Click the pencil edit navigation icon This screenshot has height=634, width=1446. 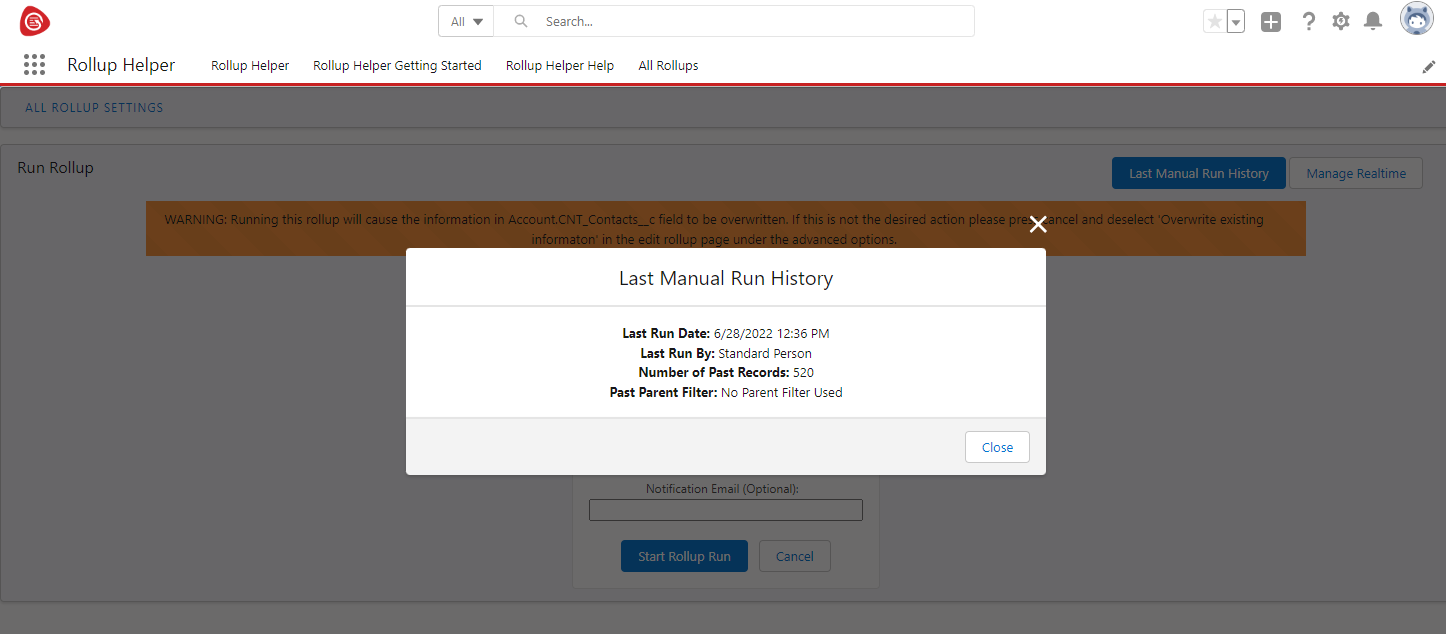click(1429, 66)
